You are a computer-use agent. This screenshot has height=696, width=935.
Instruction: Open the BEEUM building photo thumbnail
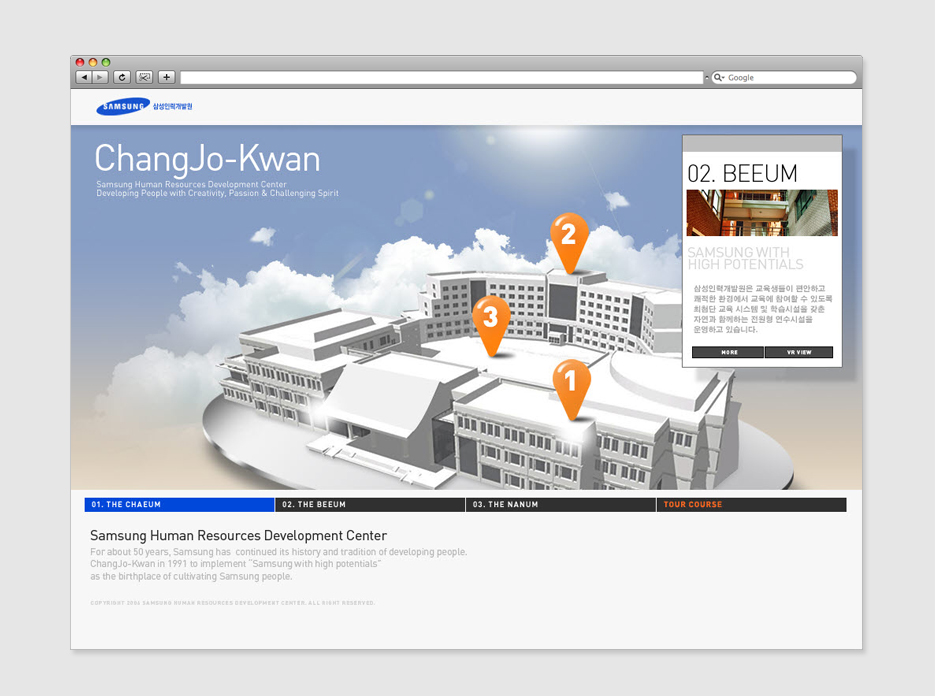pyautogui.click(x=762, y=213)
